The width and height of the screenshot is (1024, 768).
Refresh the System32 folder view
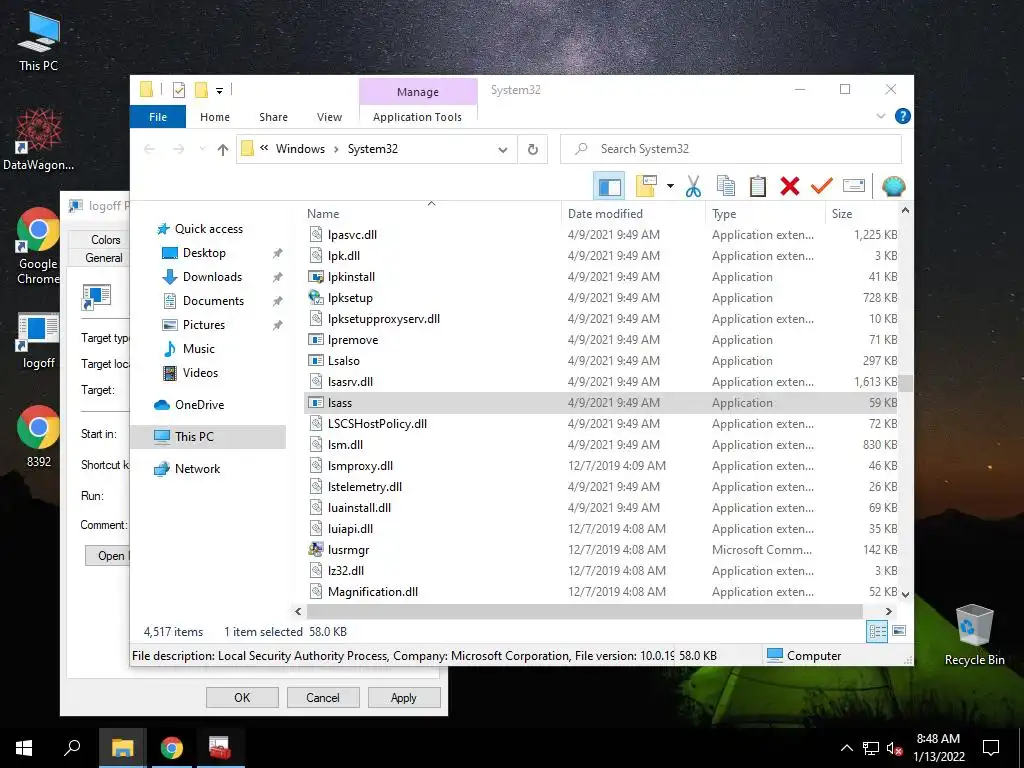click(x=533, y=150)
